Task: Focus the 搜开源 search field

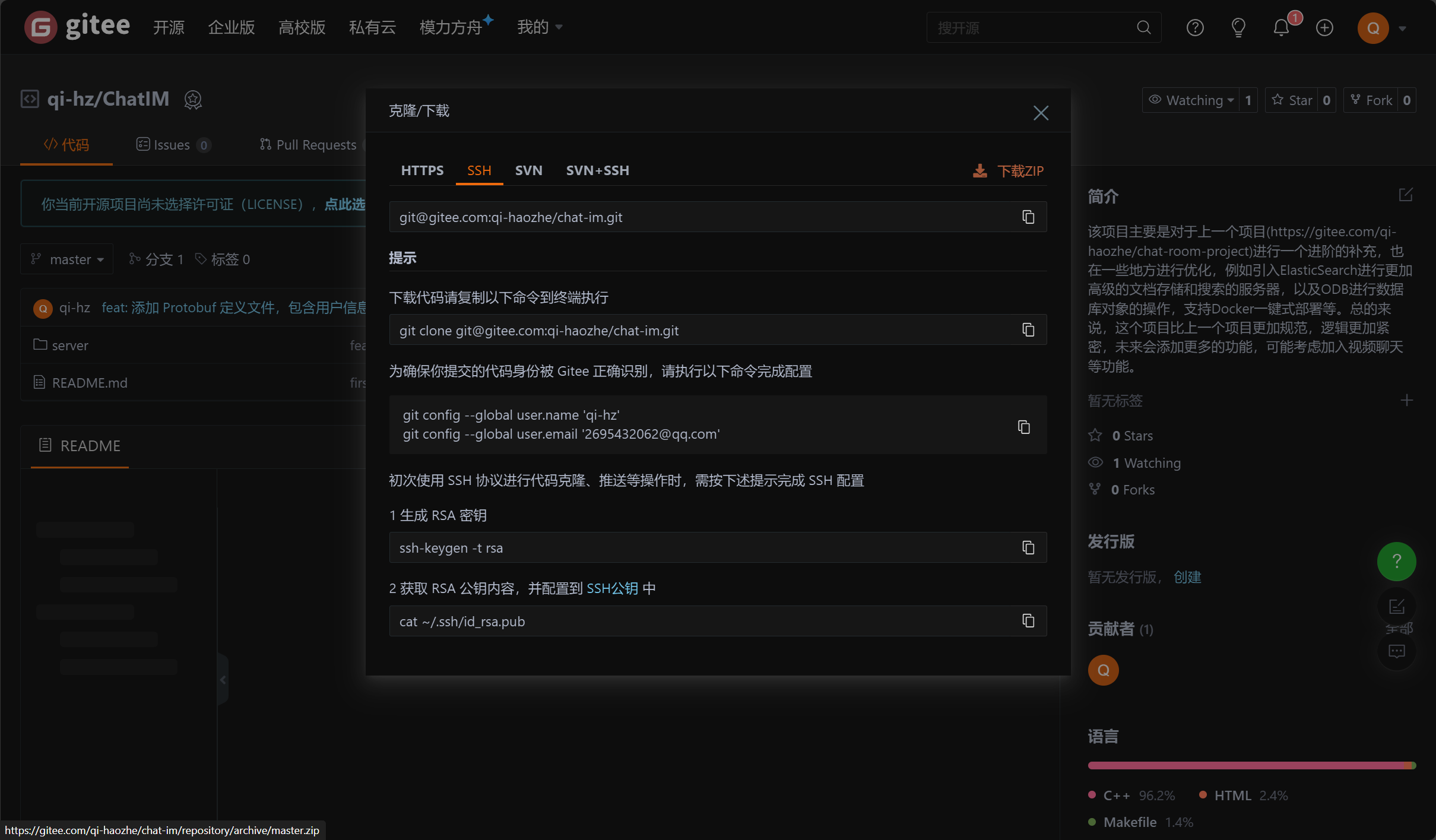Action: (x=1031, y=27)
